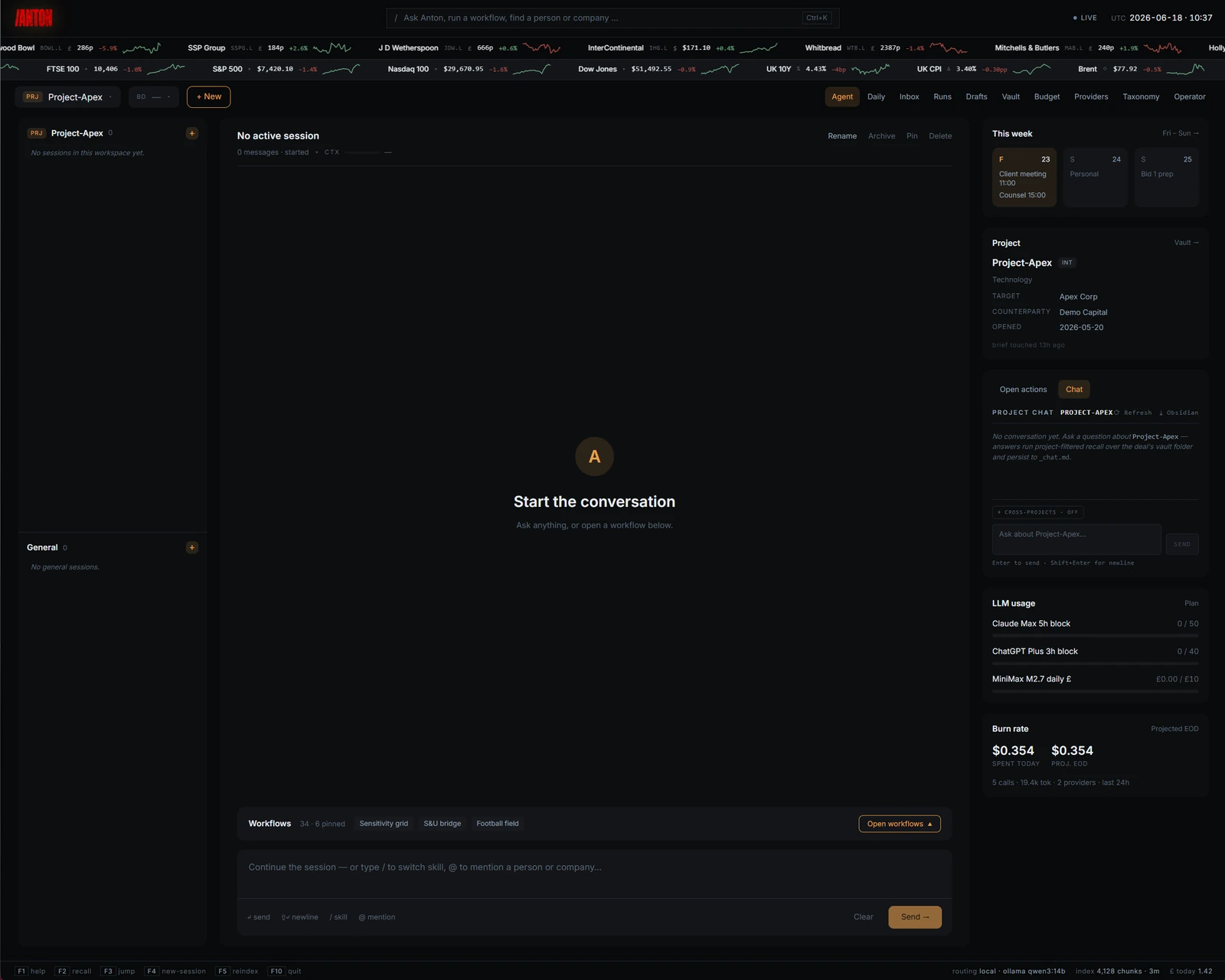Open the LLM usage Plan link
The width and height of the screenshot is (1225, 980).
coord(1191,603)
